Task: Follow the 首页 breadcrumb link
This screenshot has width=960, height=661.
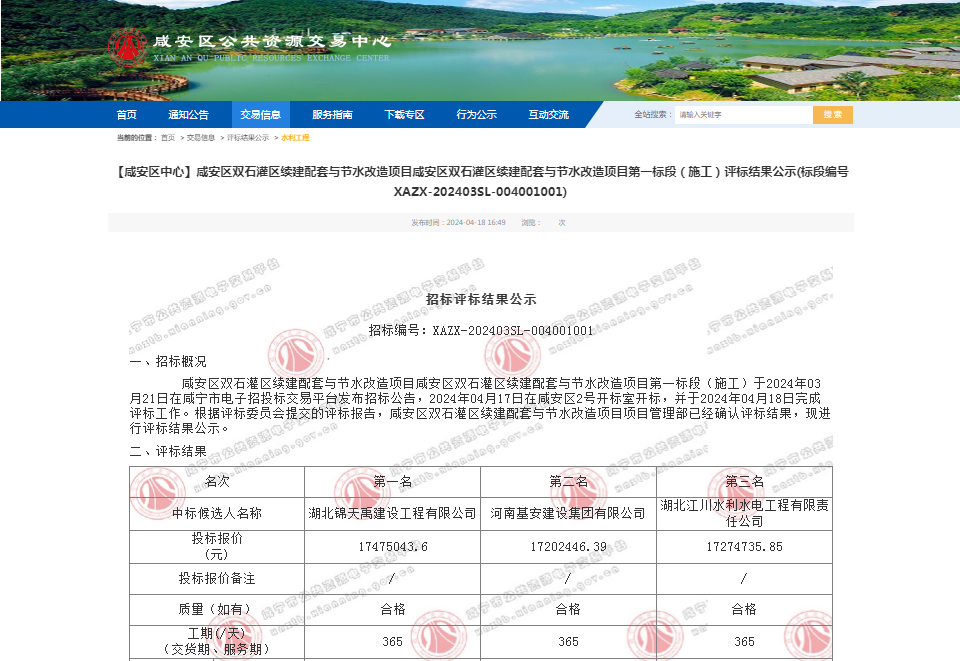Action: pyautogui.click(x=168, y=141)
